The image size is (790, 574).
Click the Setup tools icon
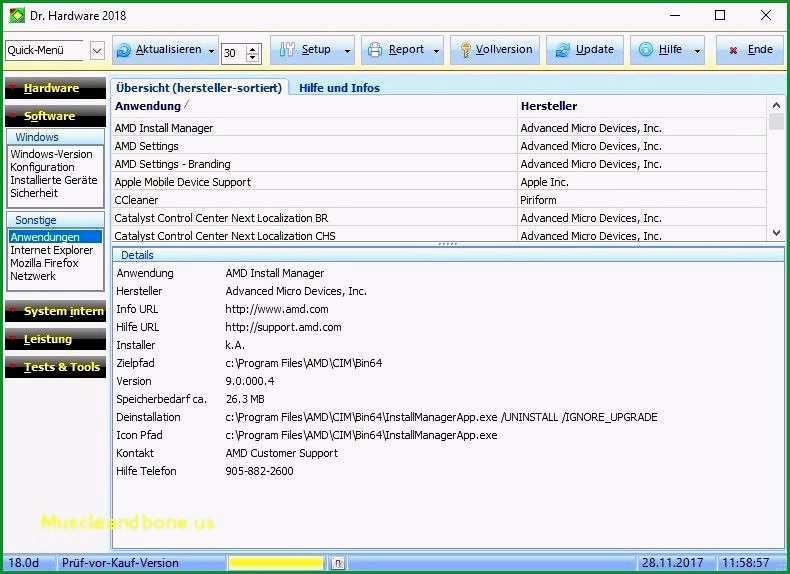[287, 49]
